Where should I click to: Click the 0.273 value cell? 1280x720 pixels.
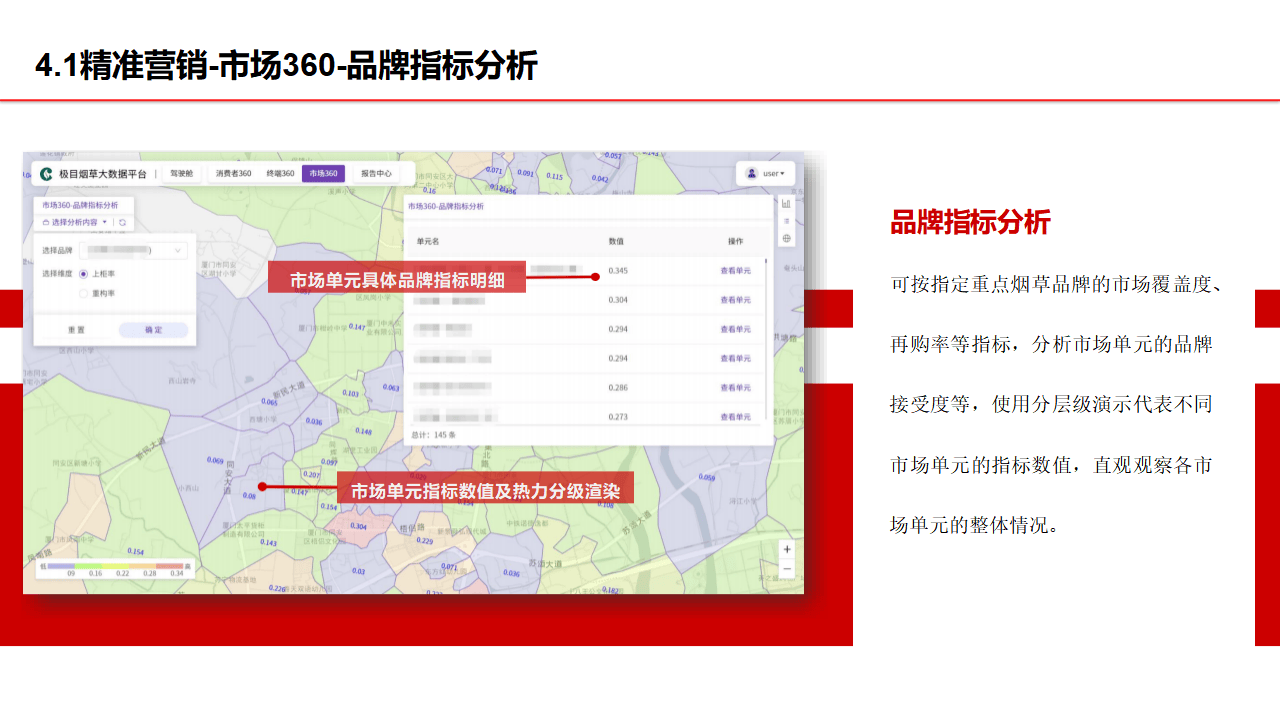coord(618,417)
